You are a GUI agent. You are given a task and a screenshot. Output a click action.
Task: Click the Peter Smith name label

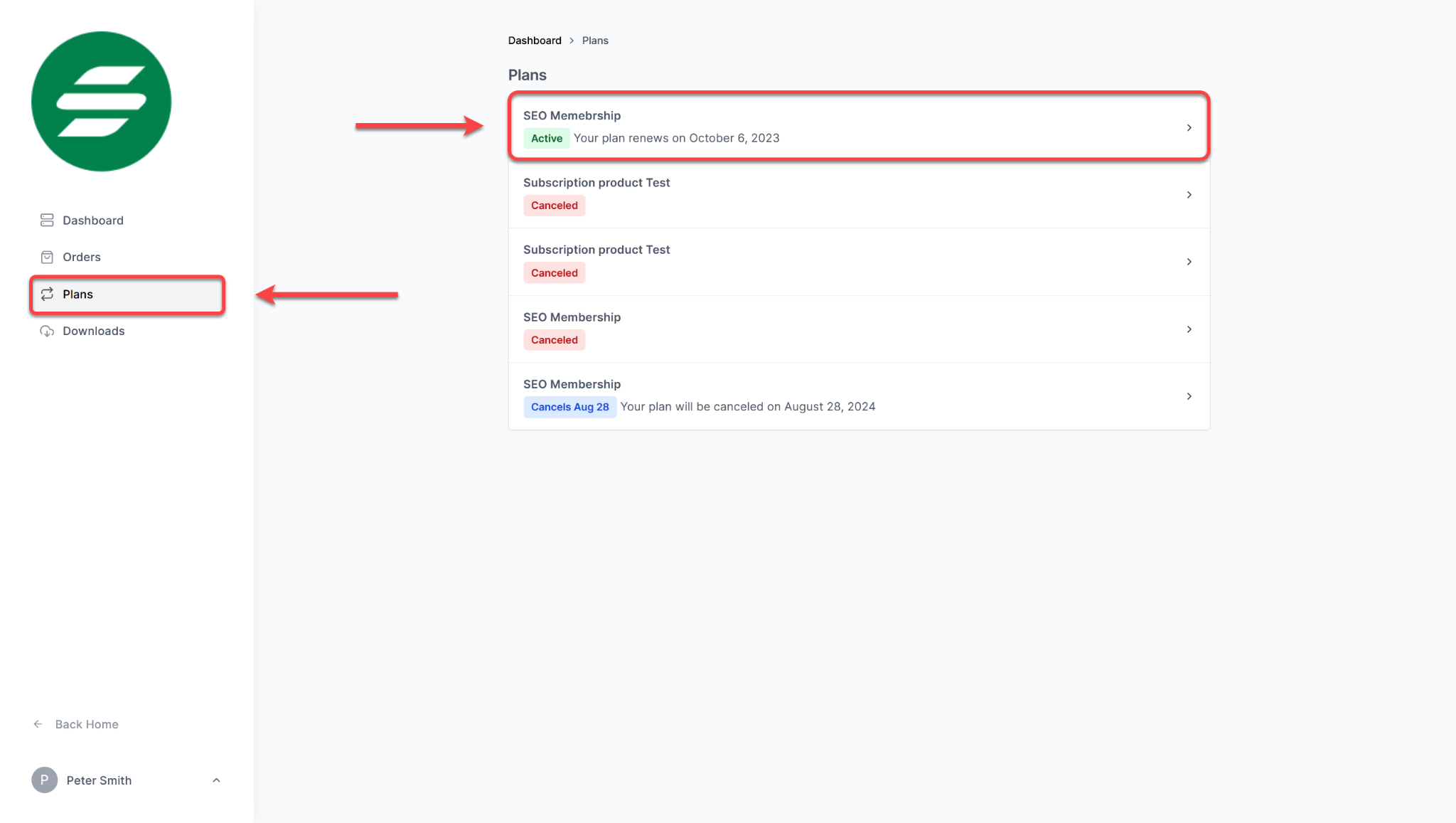coord(99,780)
